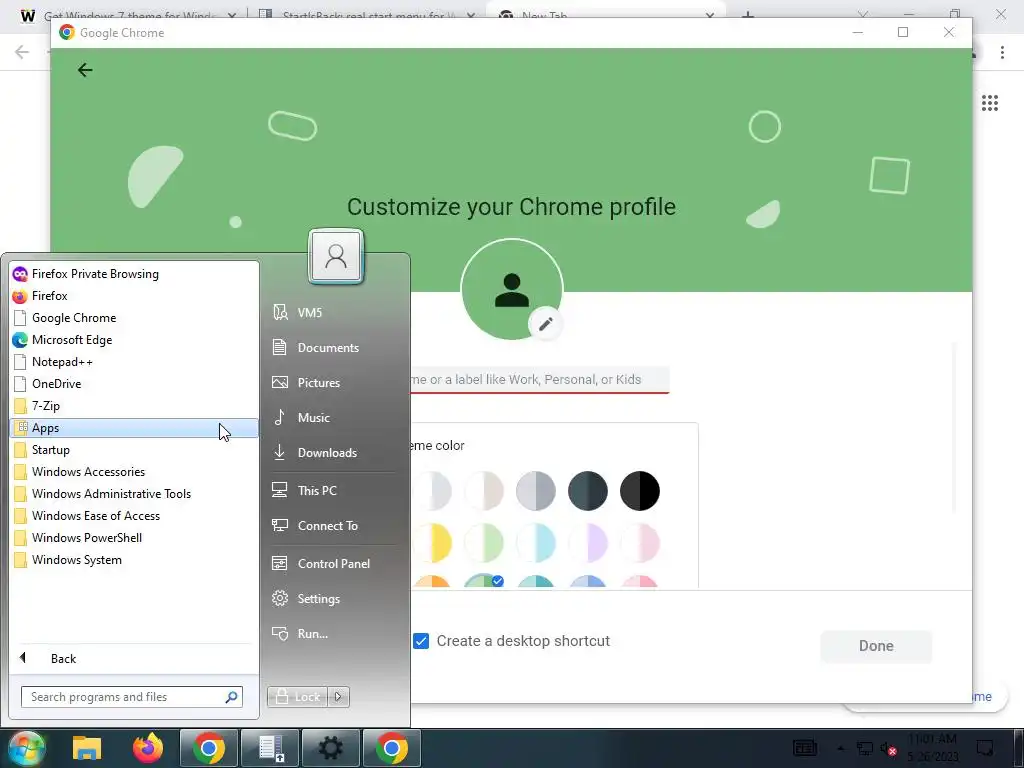Click the user account picture in Start menu

(336, 256)
